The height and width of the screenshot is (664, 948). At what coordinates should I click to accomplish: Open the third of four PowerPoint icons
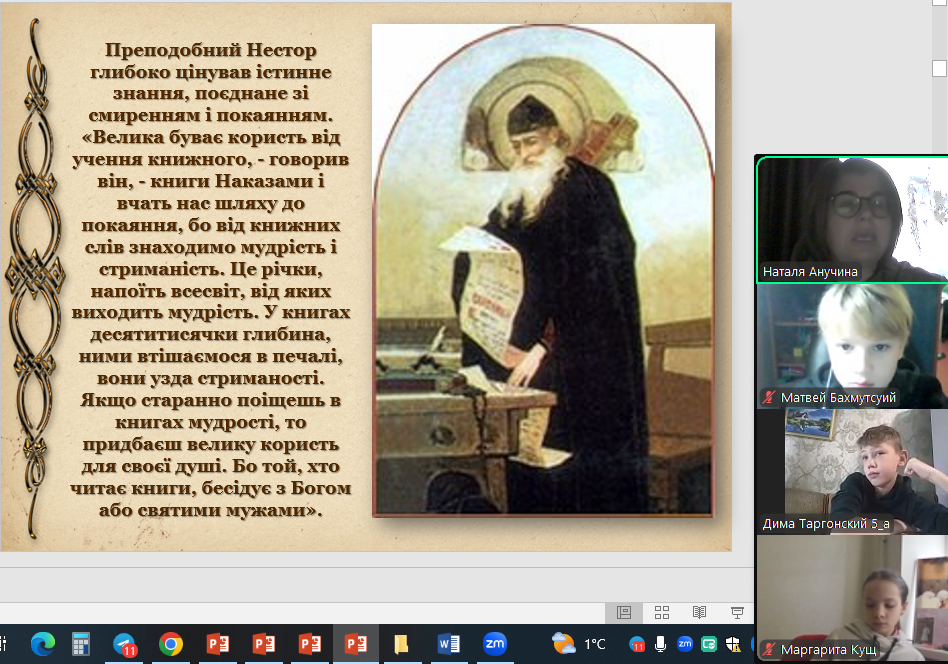310,644
